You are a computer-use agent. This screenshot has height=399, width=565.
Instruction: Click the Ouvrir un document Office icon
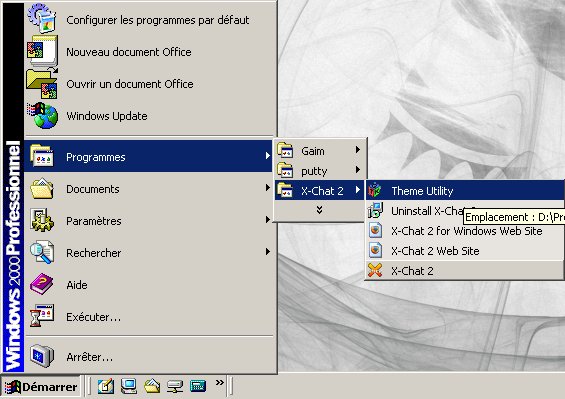[x=42, y=84]
